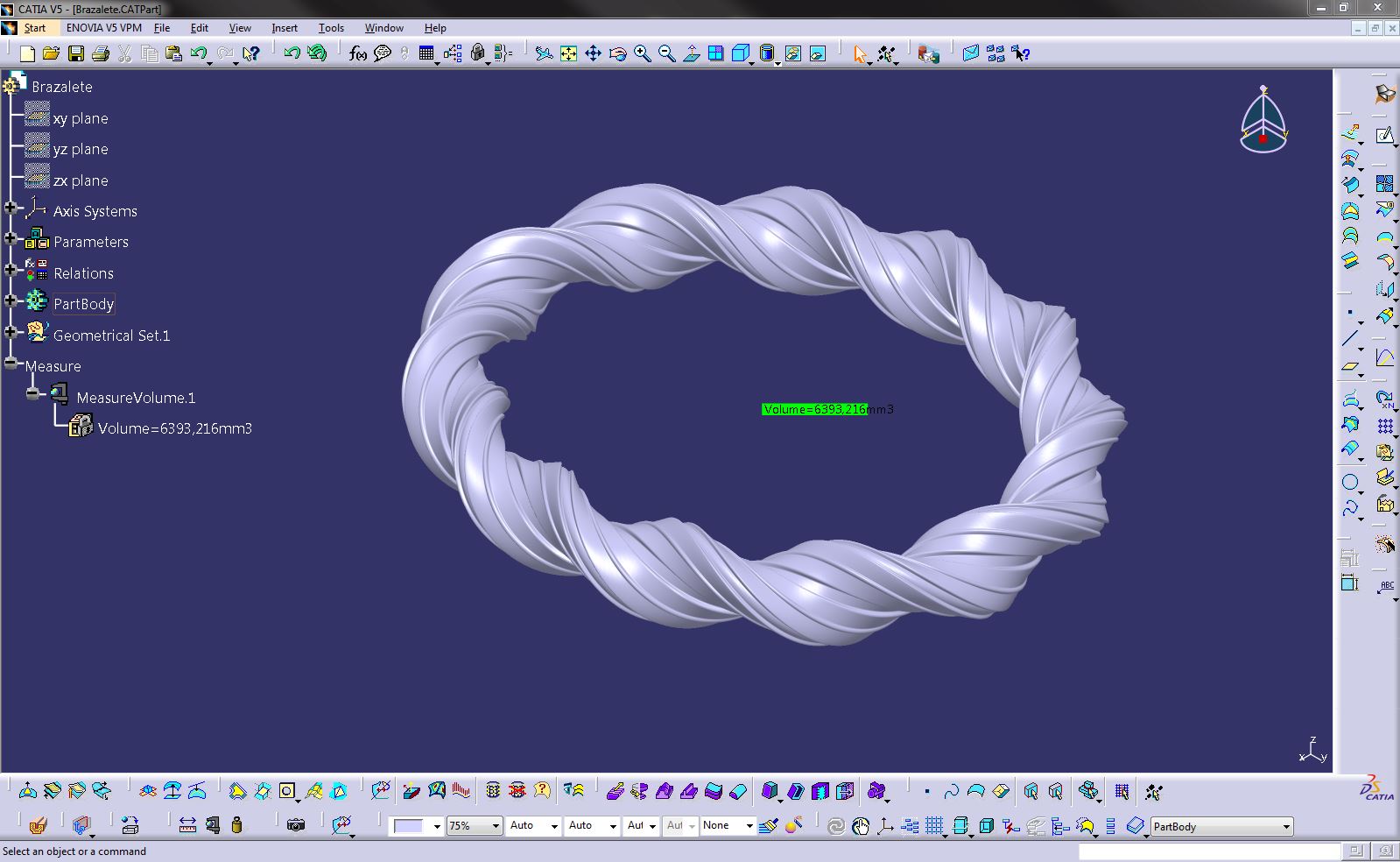Open the Window menu
This screenshot has width=1400, height=862.
(x=384, y=28)
